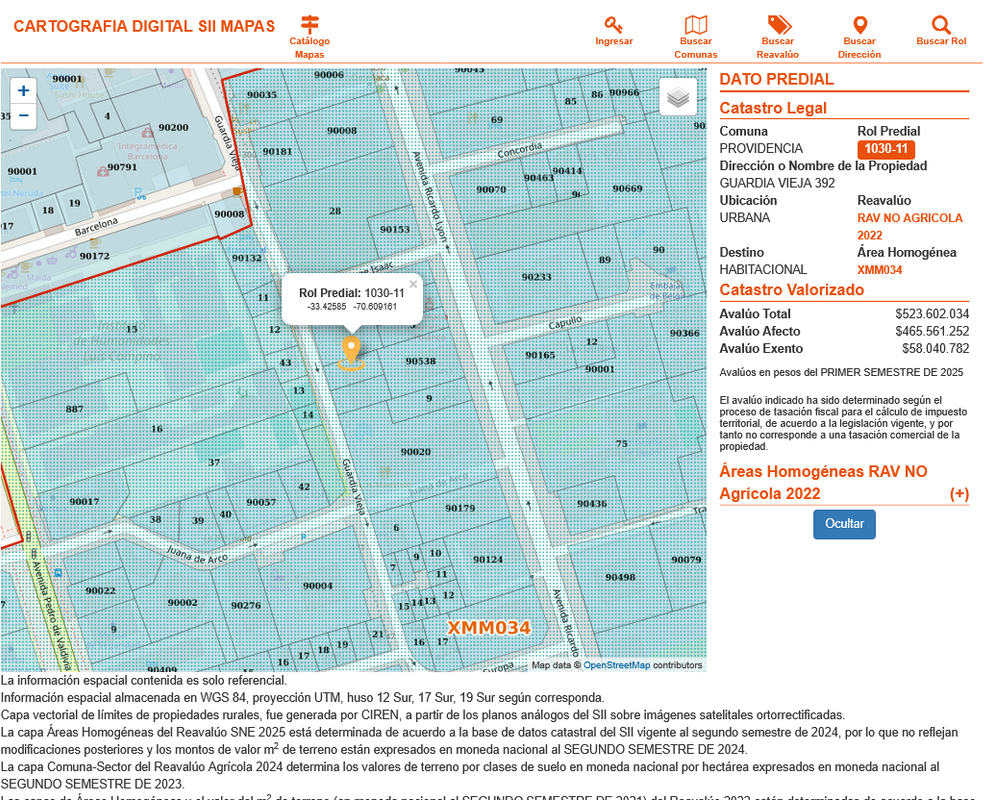Click parcel 90669 on the map

pos(628,188)
